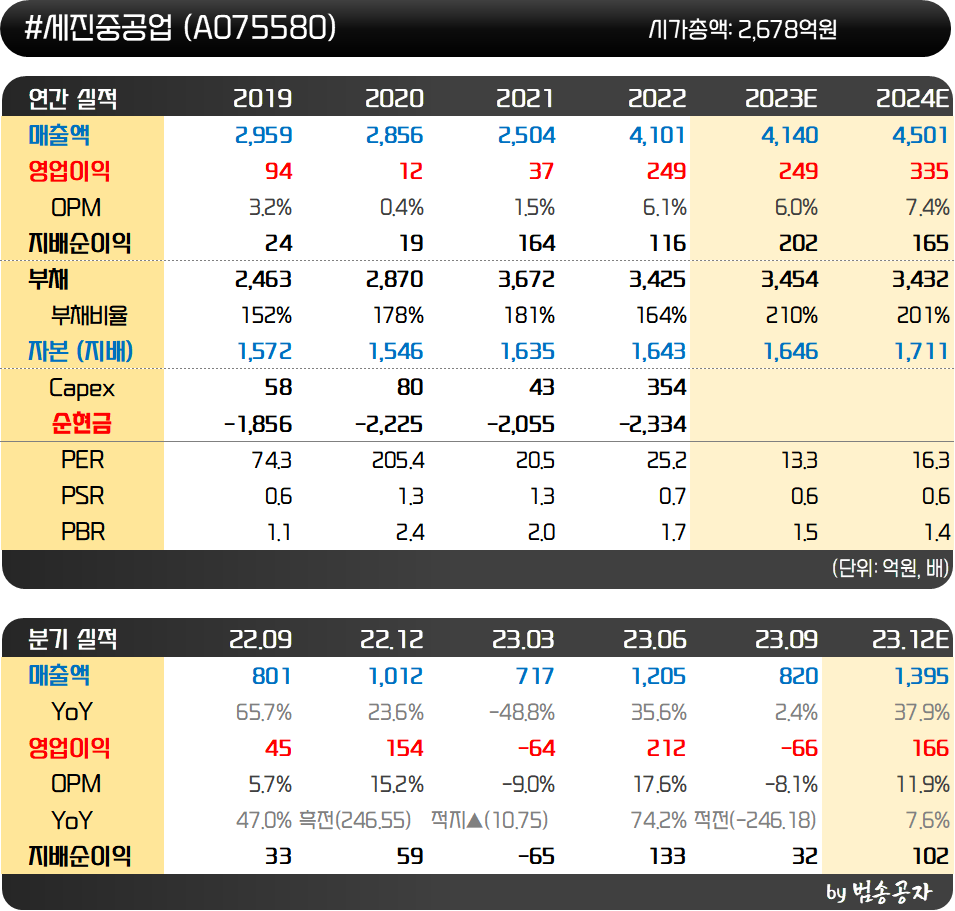Click quarterly '지배순이익' value 102
Viewport: 955px width, 911px height.
pos(931,856)
